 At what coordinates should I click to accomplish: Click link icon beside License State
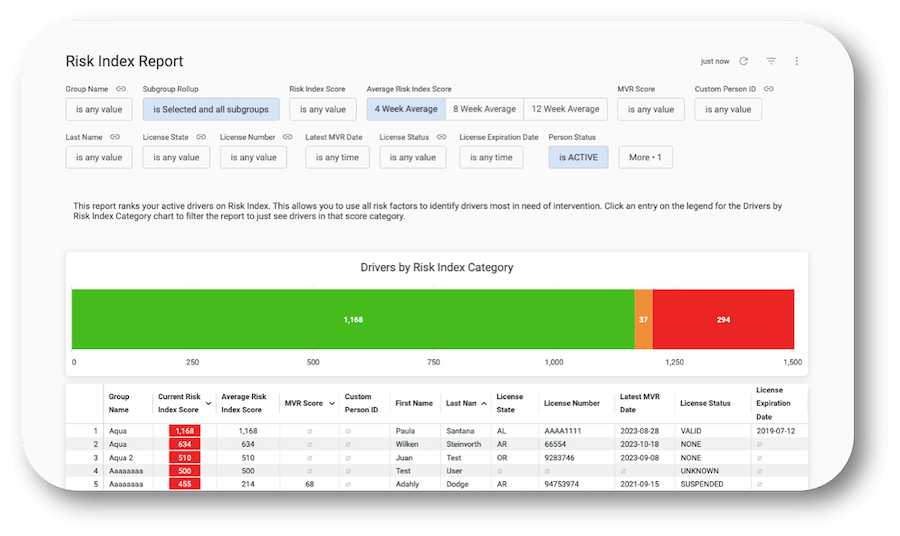coord(201,137)
